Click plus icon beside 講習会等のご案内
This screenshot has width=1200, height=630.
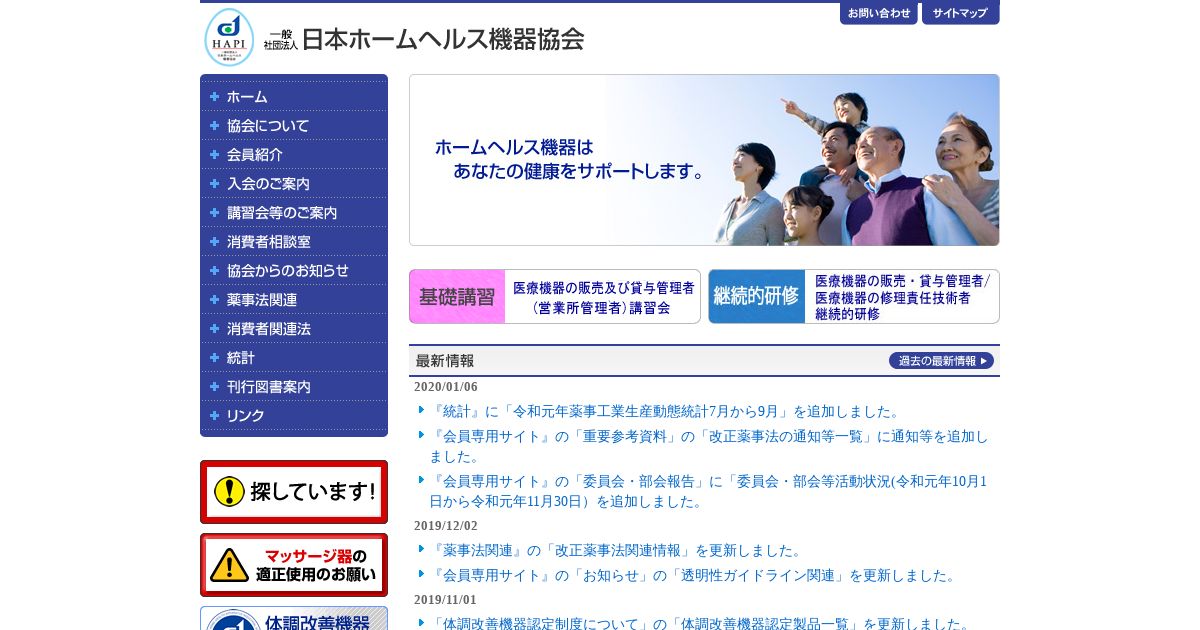coord(214,213)
